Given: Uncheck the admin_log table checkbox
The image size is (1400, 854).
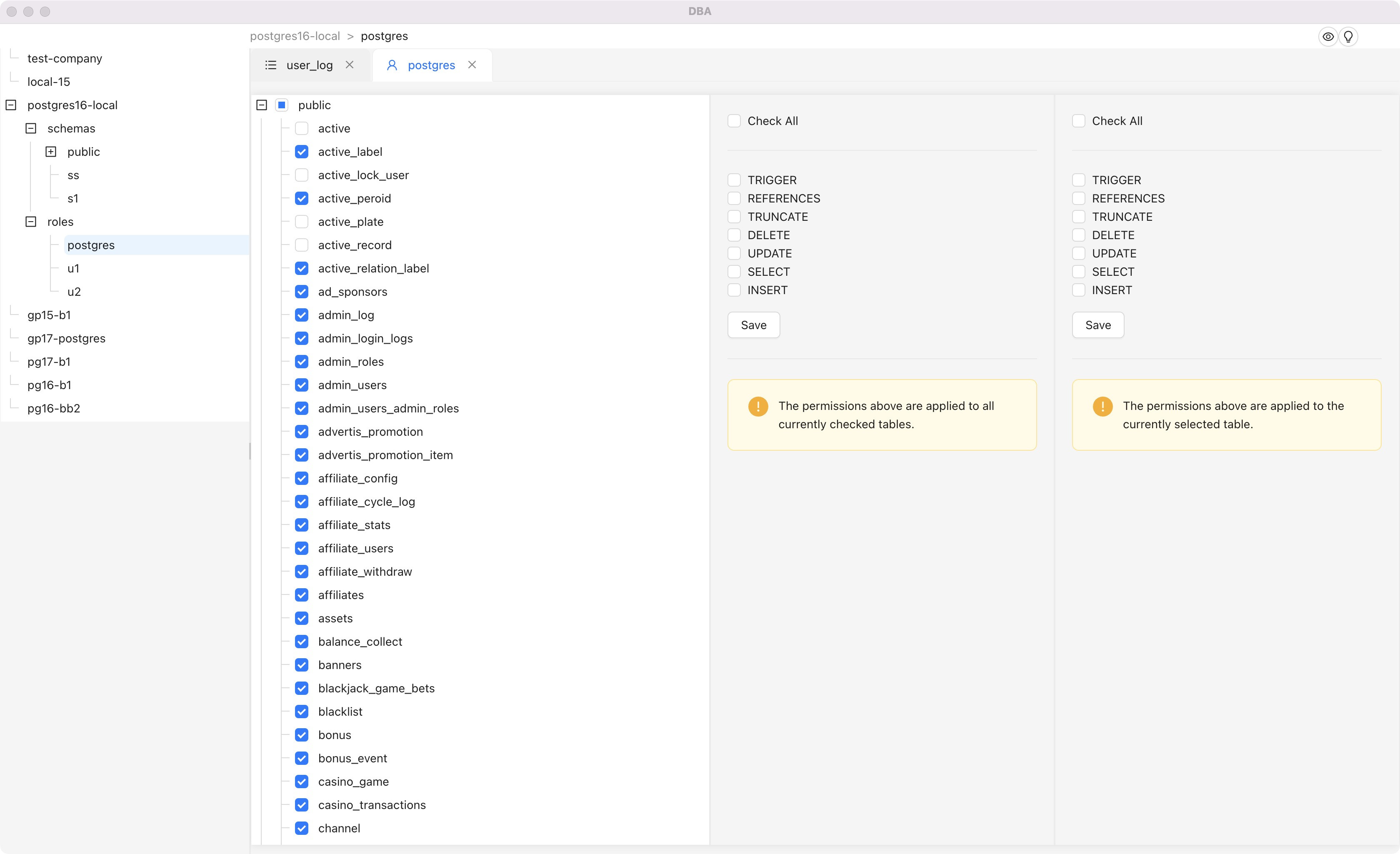Looking at the screenshot, I should coord(302,315).
